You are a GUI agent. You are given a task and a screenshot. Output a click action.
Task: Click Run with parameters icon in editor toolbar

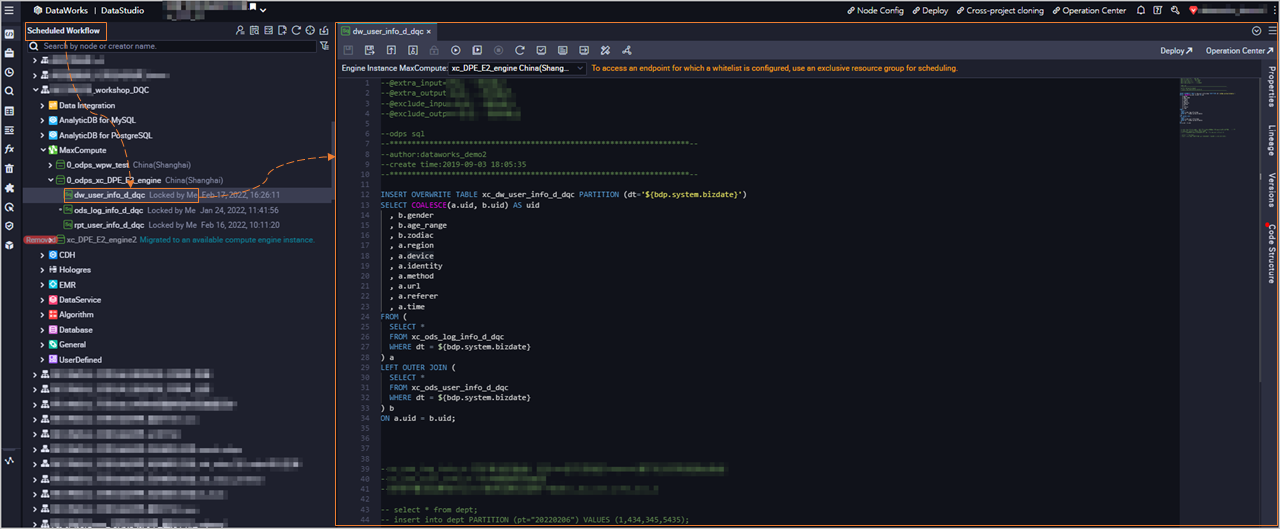pos(477,50)
